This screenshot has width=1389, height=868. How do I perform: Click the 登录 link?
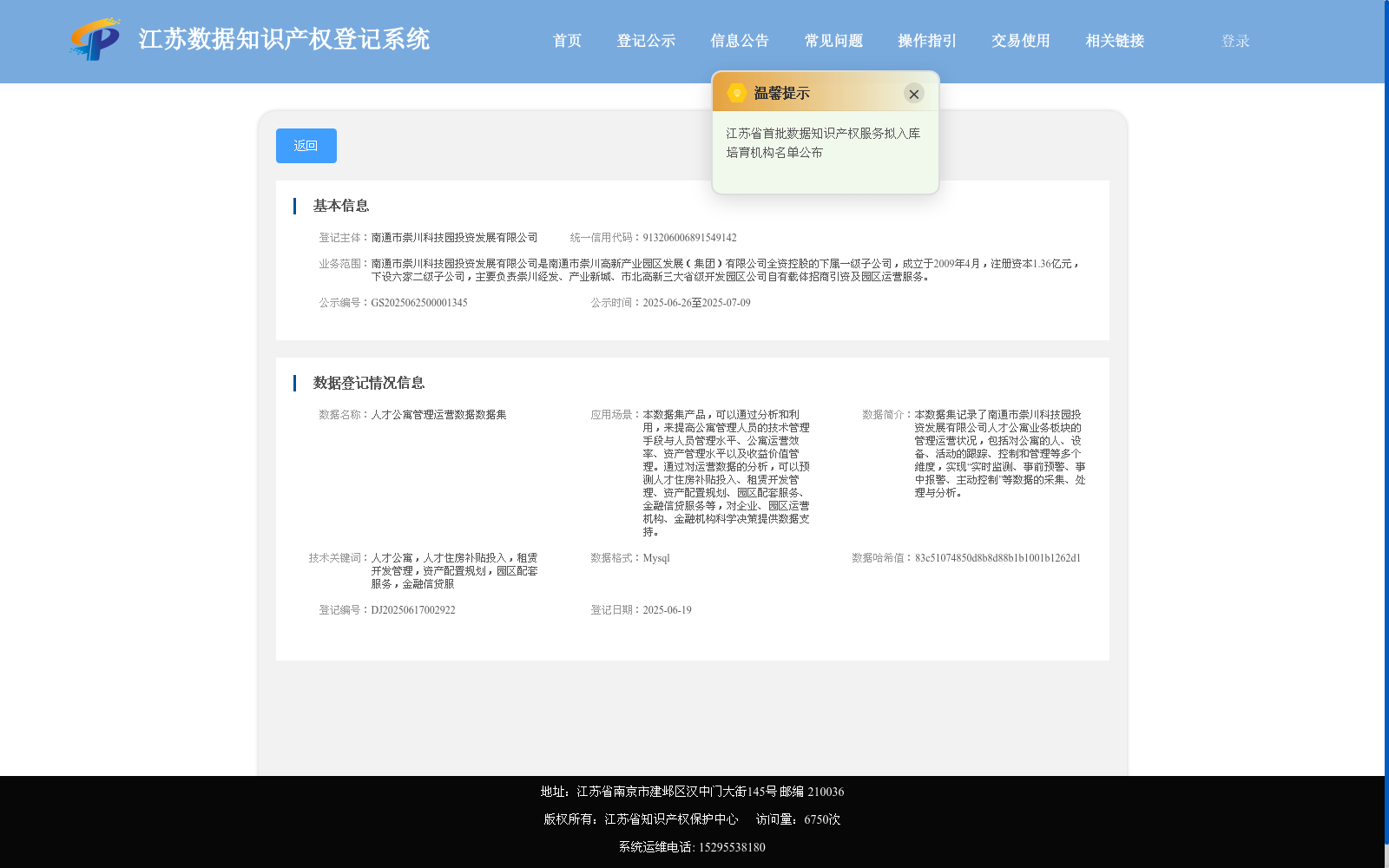click(x=1235, y=41)
